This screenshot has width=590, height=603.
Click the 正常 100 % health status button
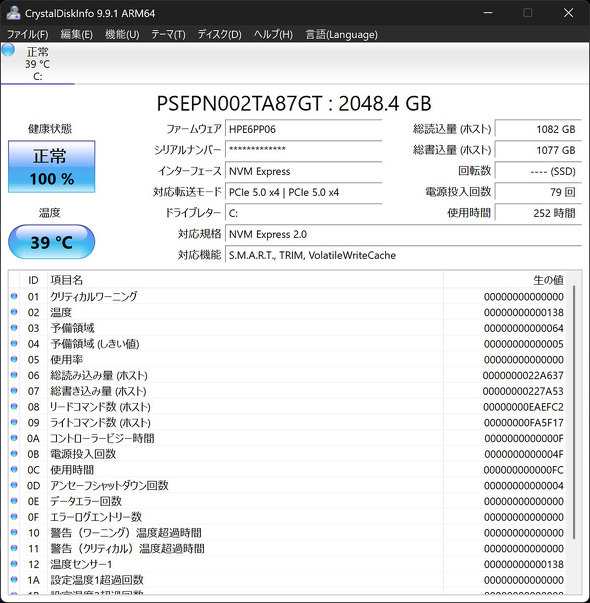pos(52,167)
